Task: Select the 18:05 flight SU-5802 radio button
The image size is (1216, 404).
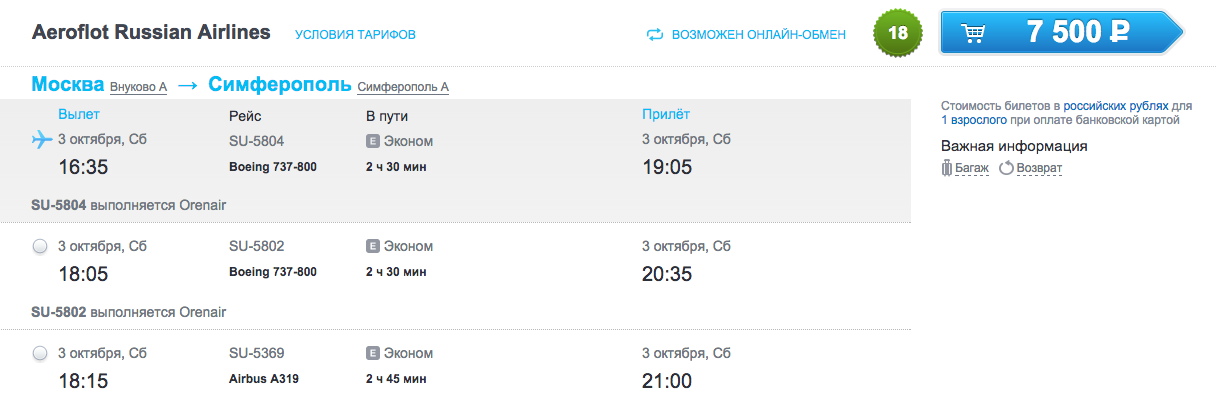Action: 40,246
